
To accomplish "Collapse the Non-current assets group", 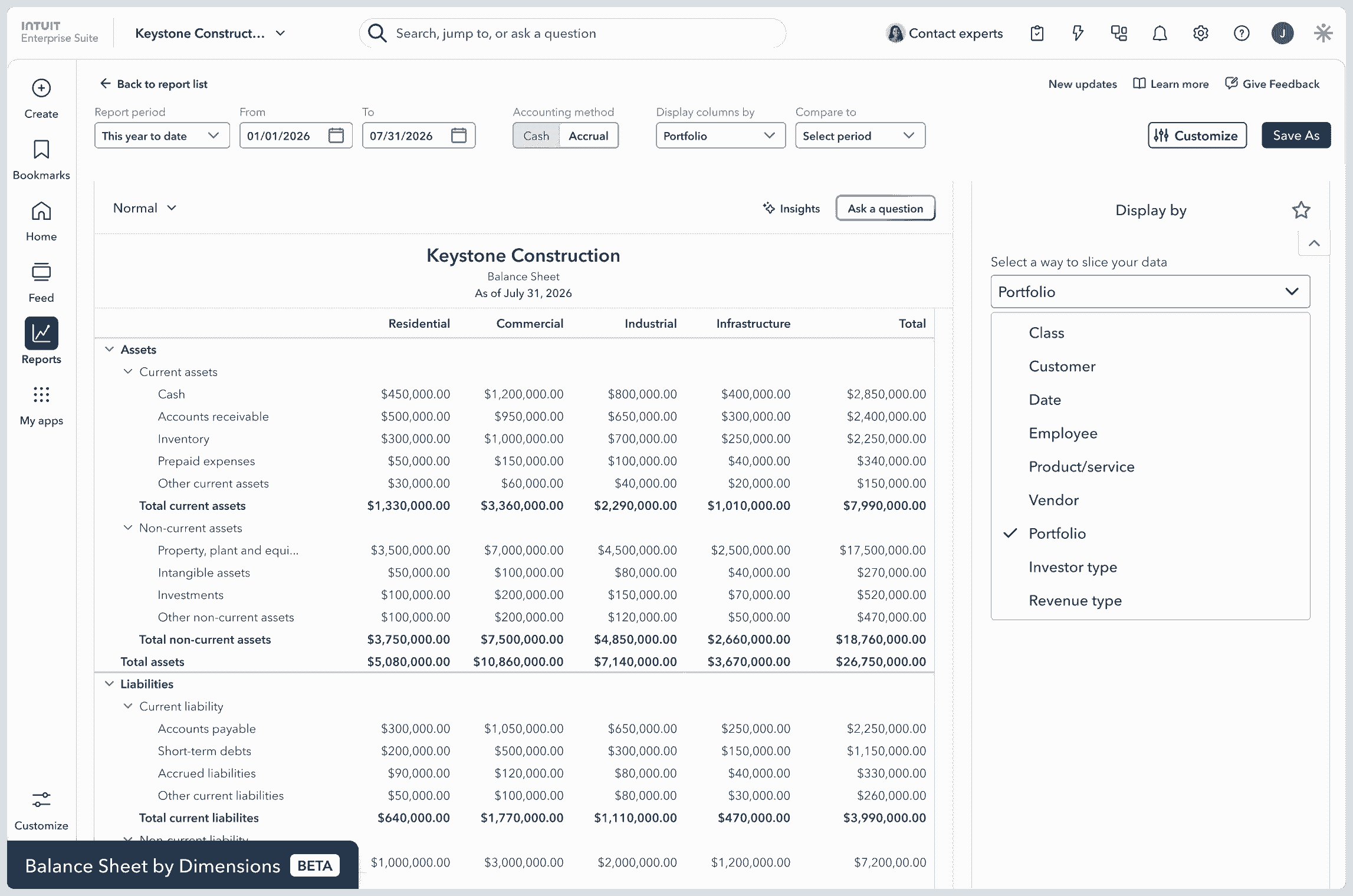I will pyautogui.click(x=128, y=528).
